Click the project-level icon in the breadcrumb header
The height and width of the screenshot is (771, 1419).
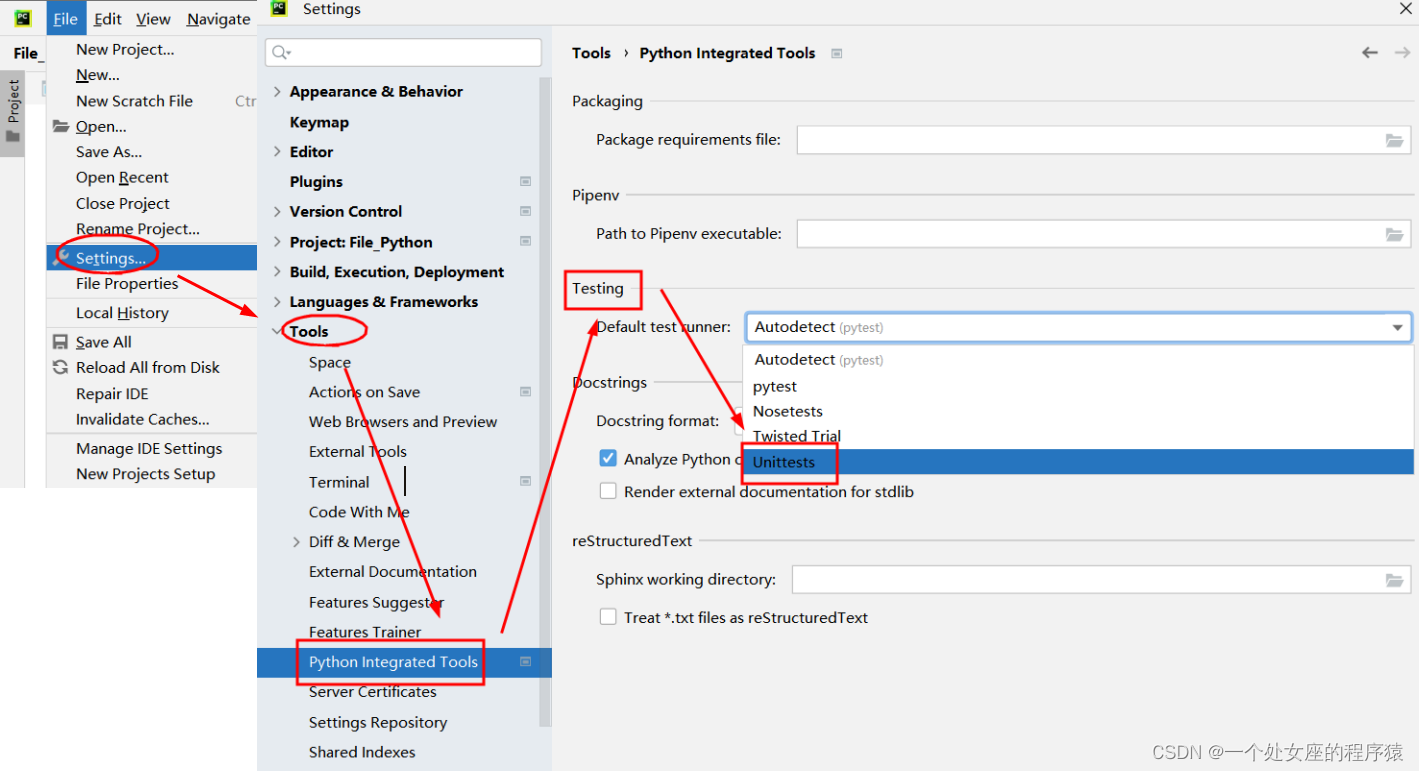(x=837, y=53)
